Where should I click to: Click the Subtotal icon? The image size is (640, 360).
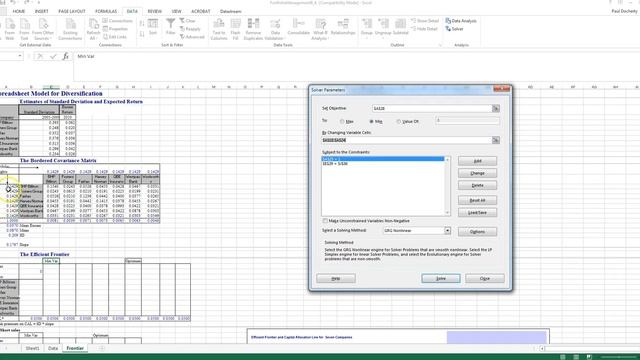pos(400,27)
